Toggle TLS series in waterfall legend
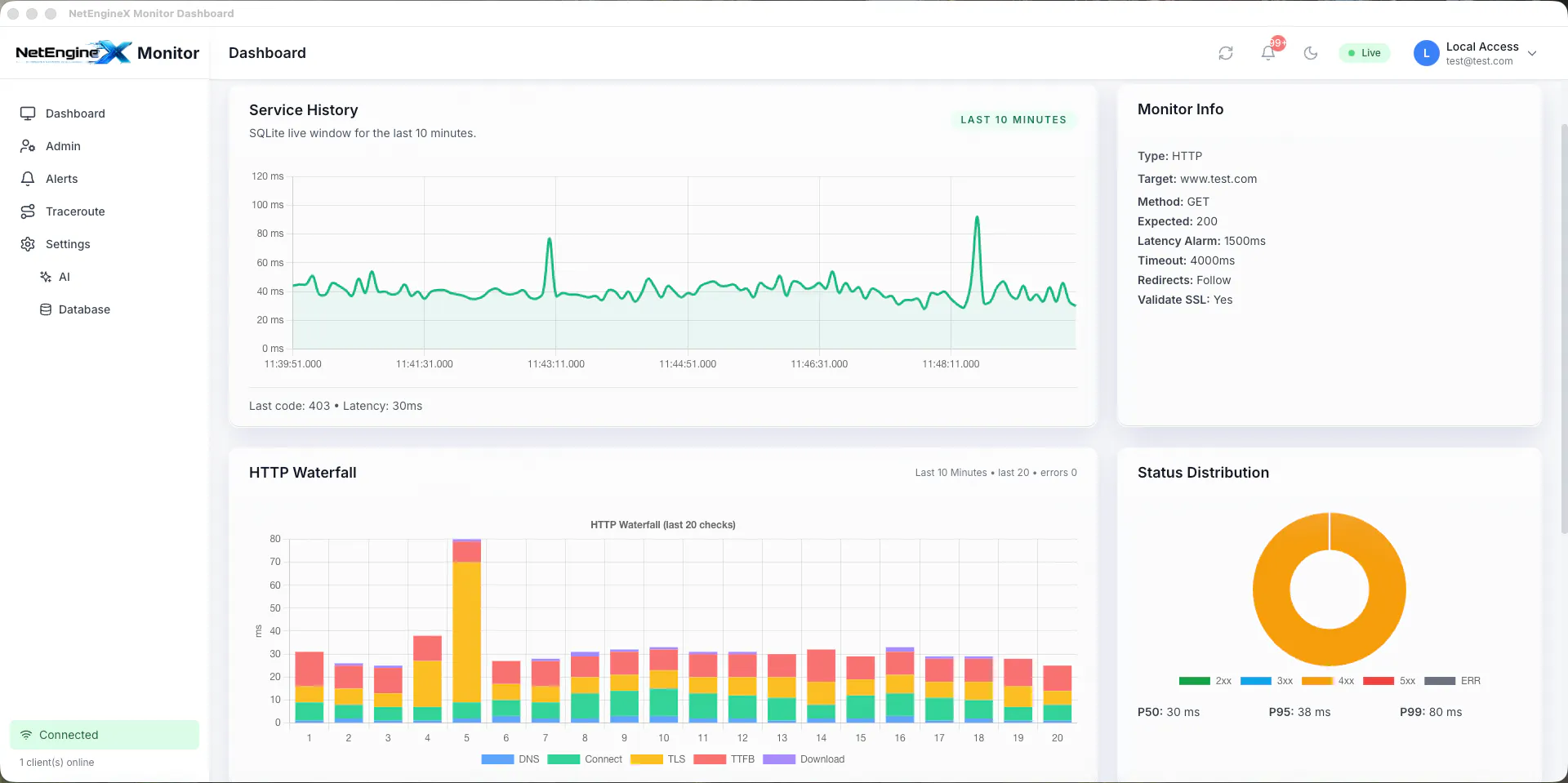 (x=658, y=759)
